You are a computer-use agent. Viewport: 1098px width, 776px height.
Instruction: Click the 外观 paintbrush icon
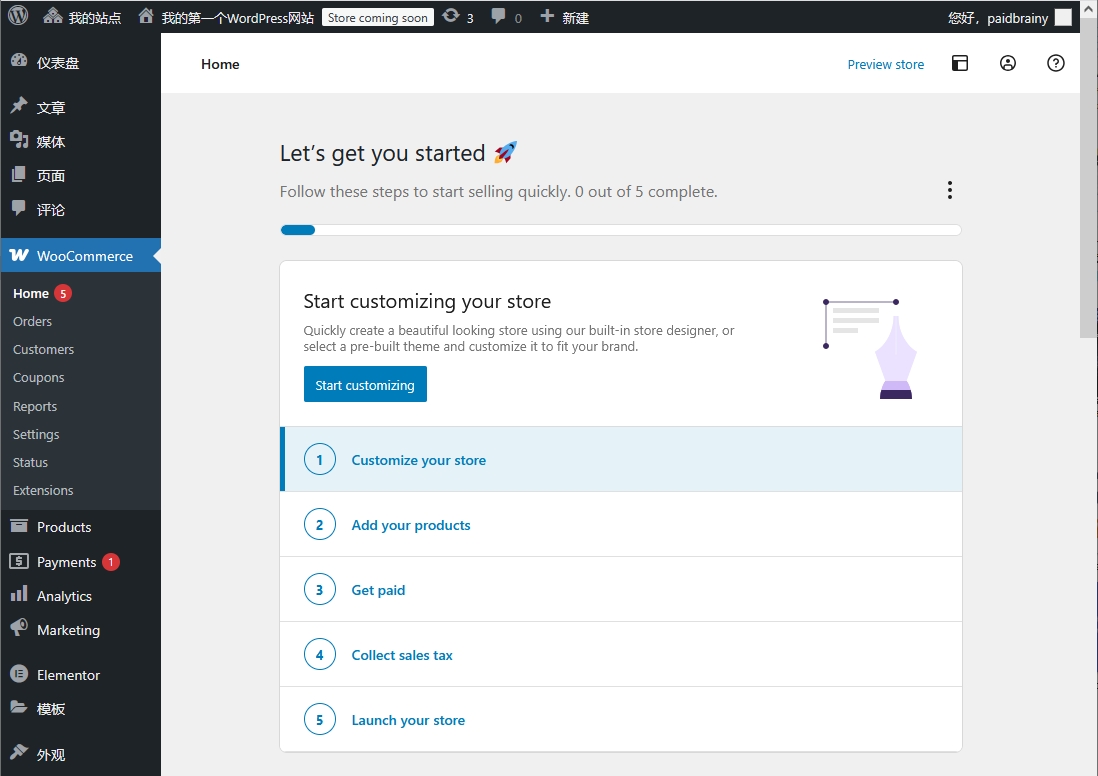pyautogui.click(x=19, y=753)
